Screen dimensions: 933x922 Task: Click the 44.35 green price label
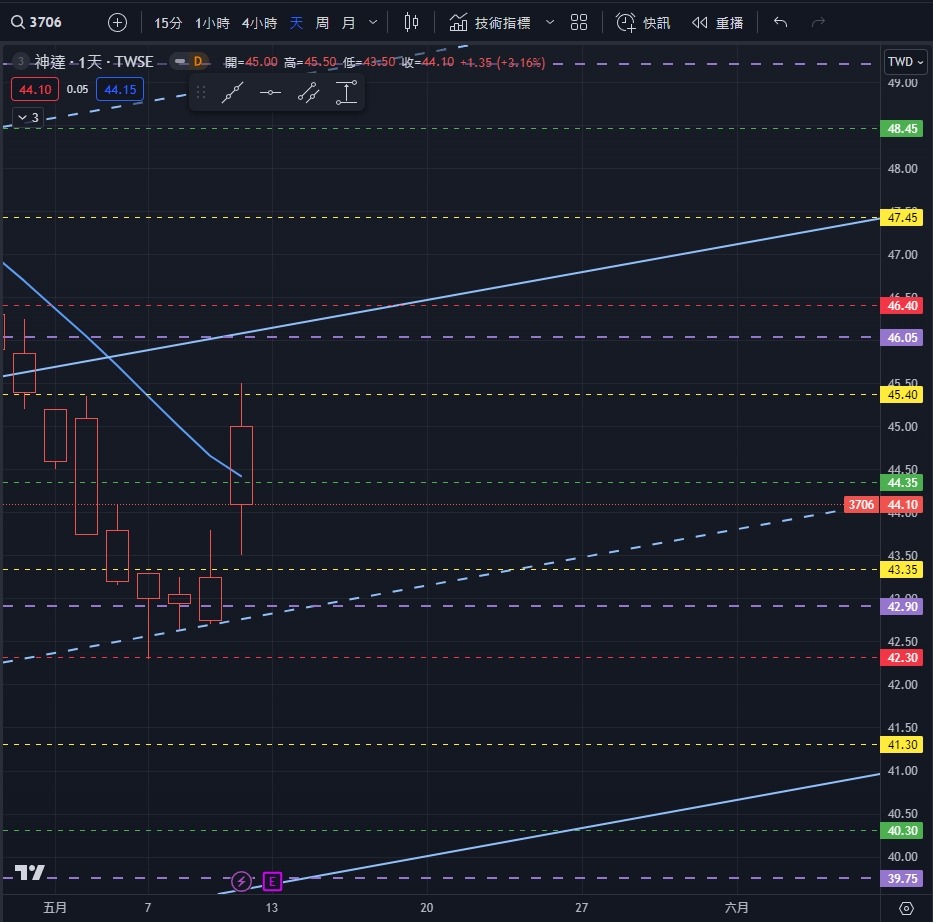[x=902, y=482]
